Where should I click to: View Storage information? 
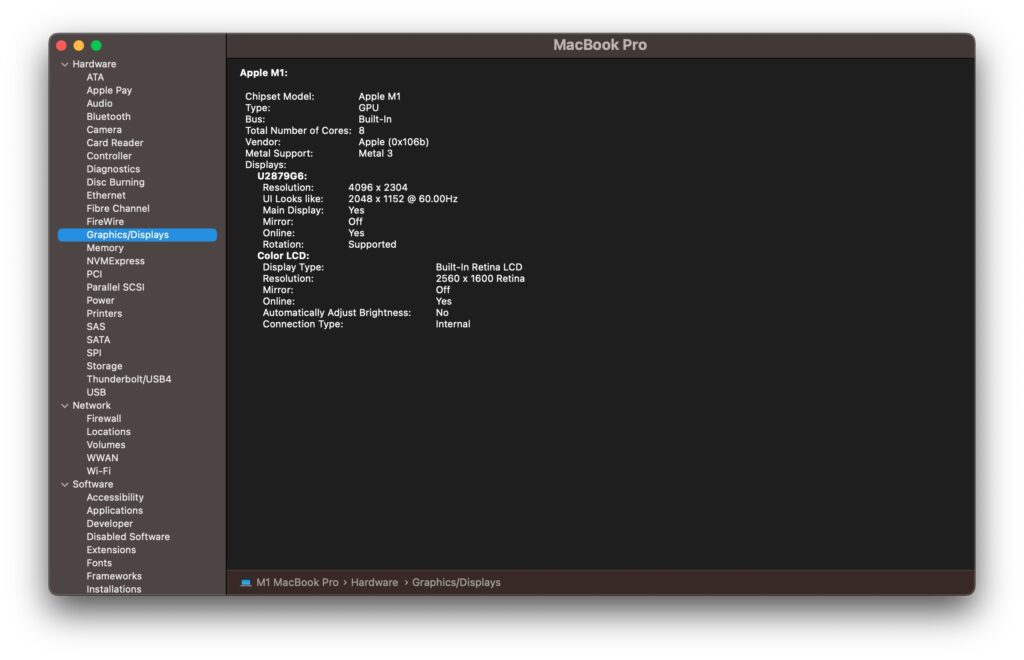(x=104, y=365)
